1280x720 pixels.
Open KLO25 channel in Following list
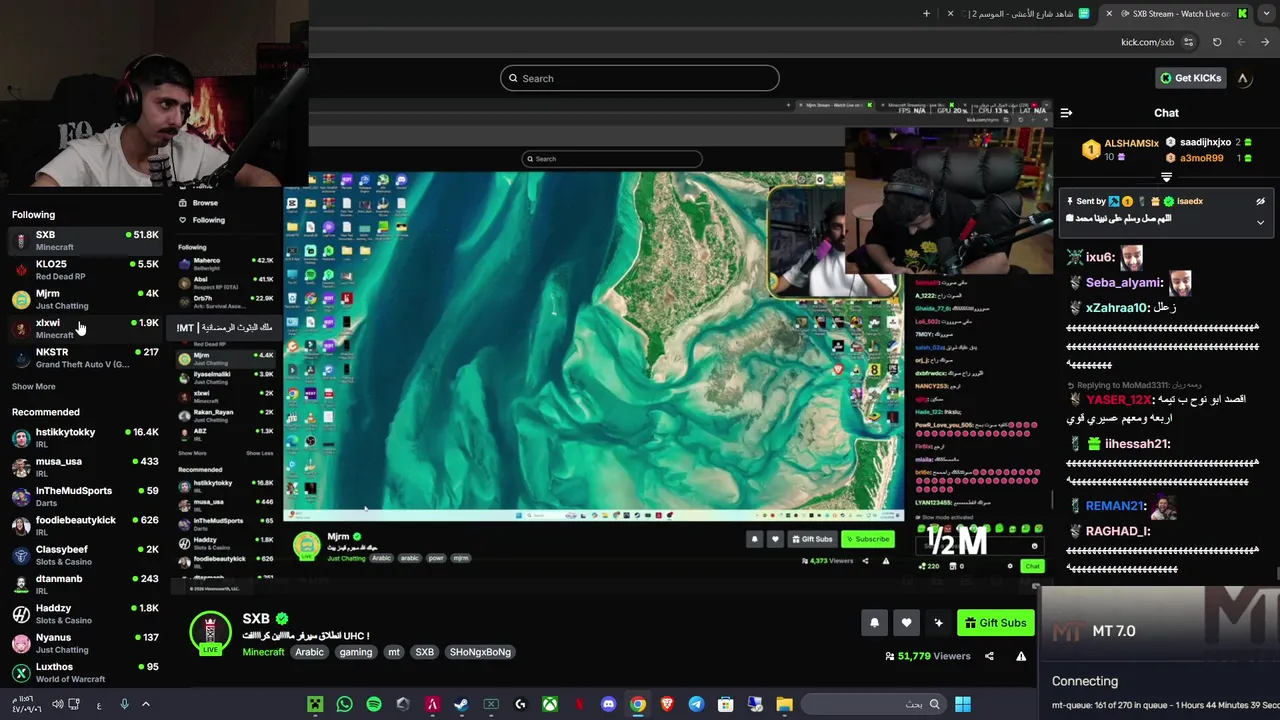click(85, 270)
